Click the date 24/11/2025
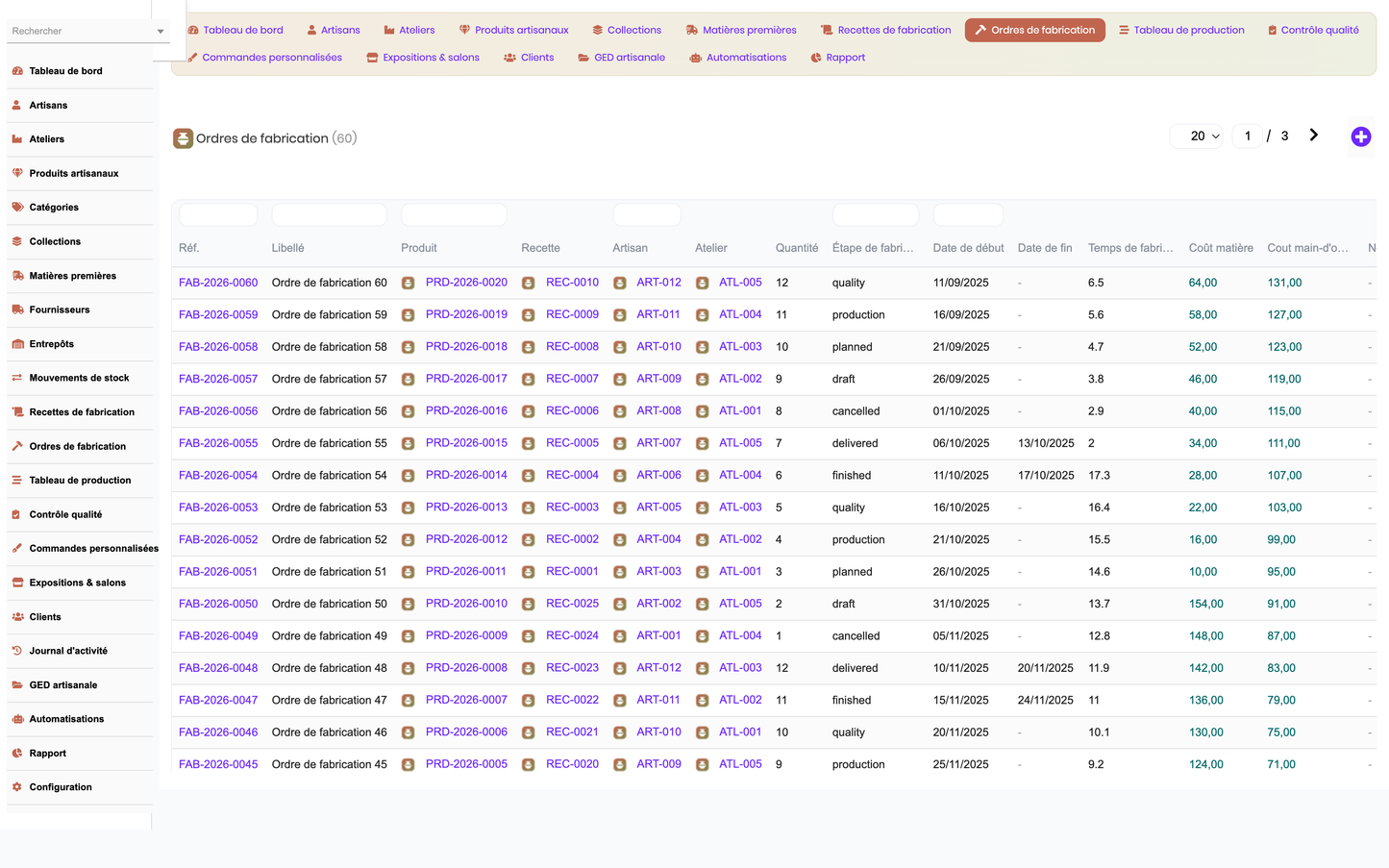 [1046, 701]
